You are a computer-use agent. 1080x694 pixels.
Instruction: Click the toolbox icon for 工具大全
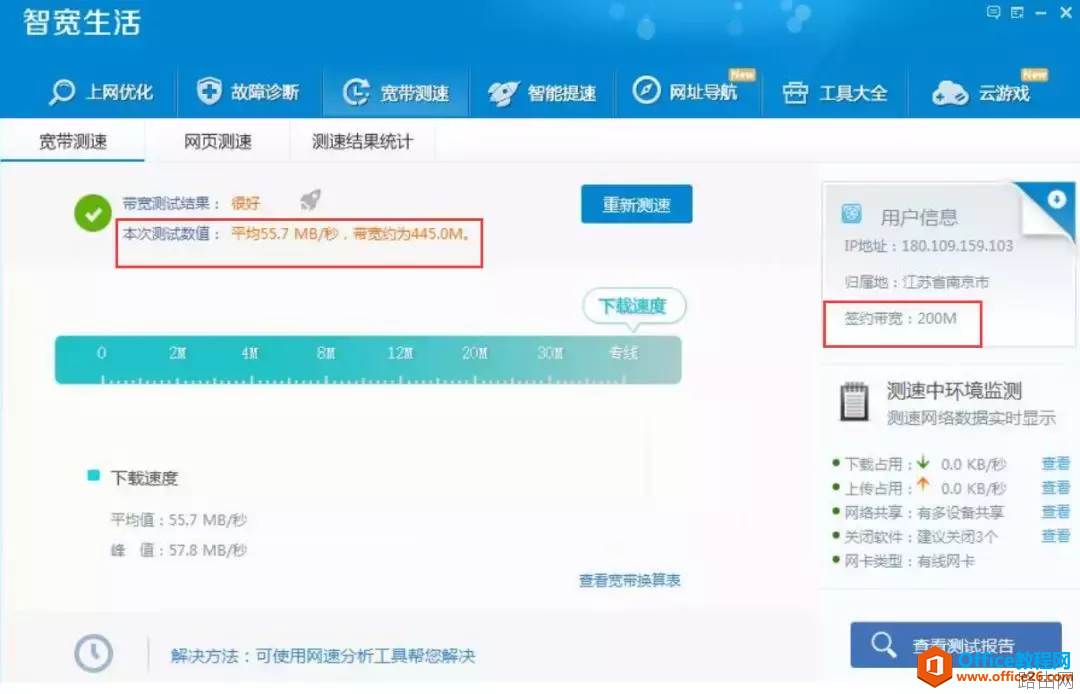[x=795, y=92]
